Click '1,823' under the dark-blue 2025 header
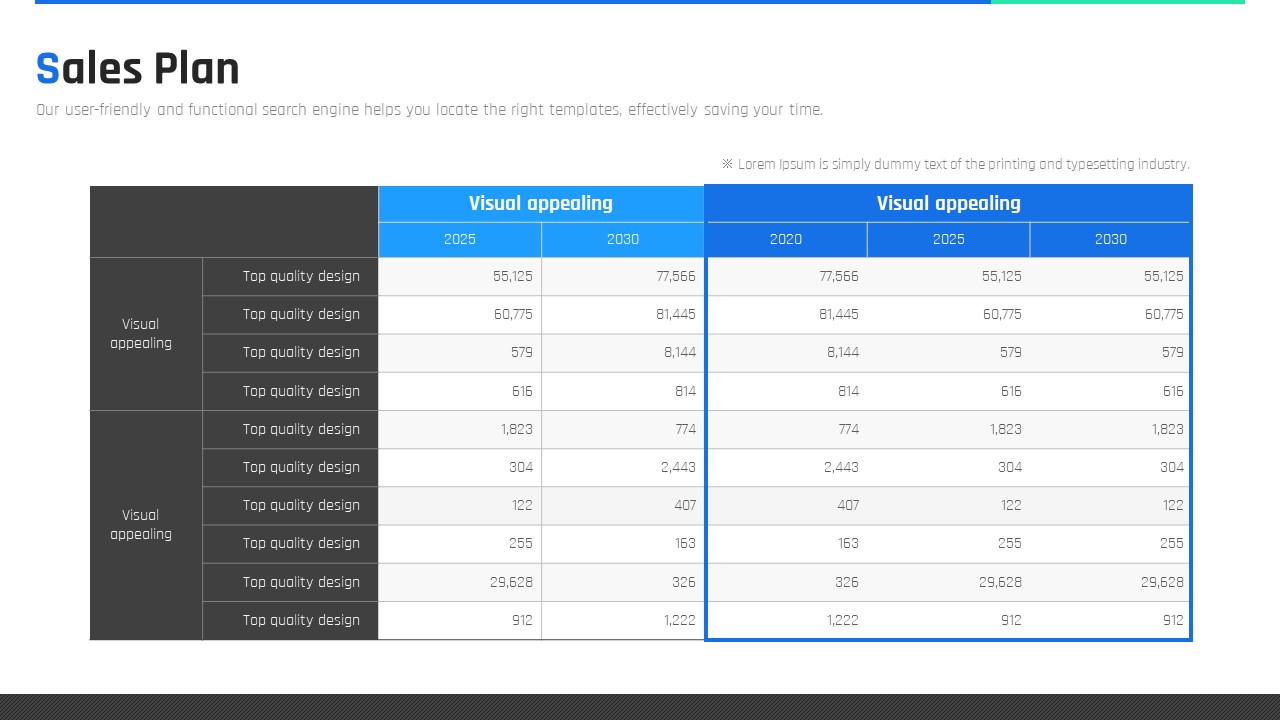The image size is (1280, 720). coord(1006,429)
